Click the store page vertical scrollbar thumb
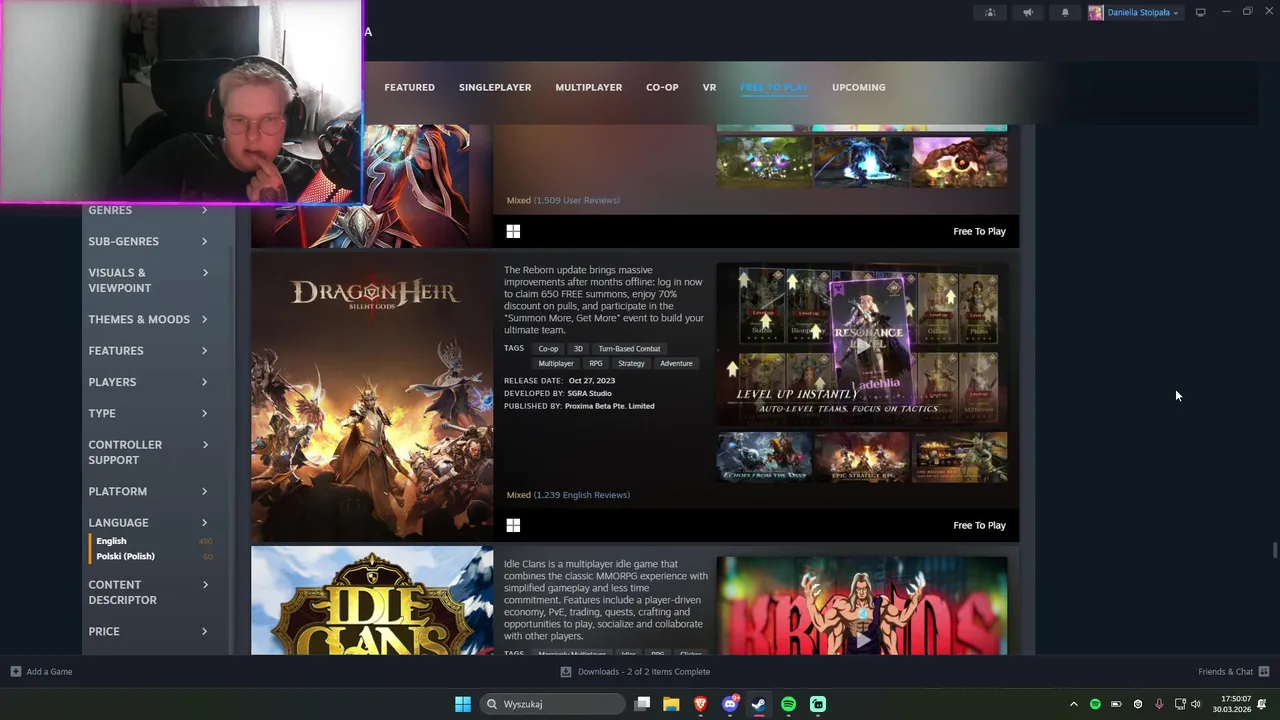 click(1274, 551)
